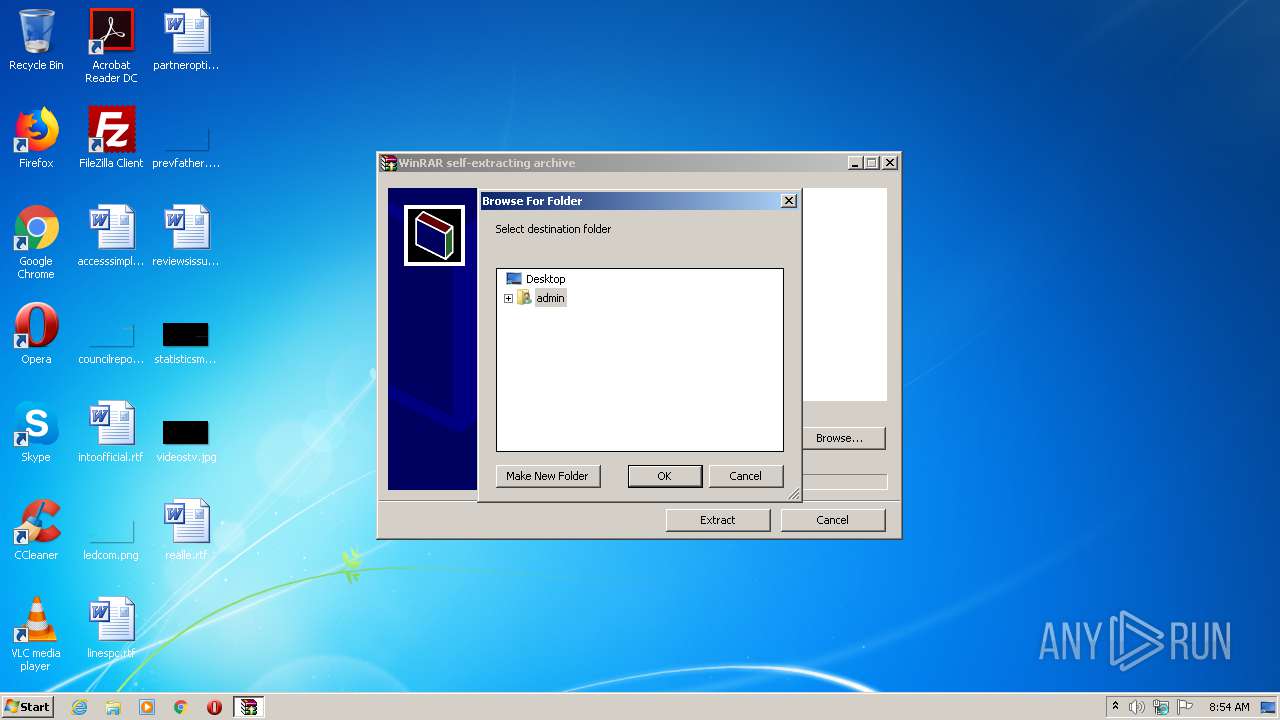Cancel the WinRAR self-extracting archive
Image resolution: width=1280 pixels, height=720 pixels.
tap(832, 520)
